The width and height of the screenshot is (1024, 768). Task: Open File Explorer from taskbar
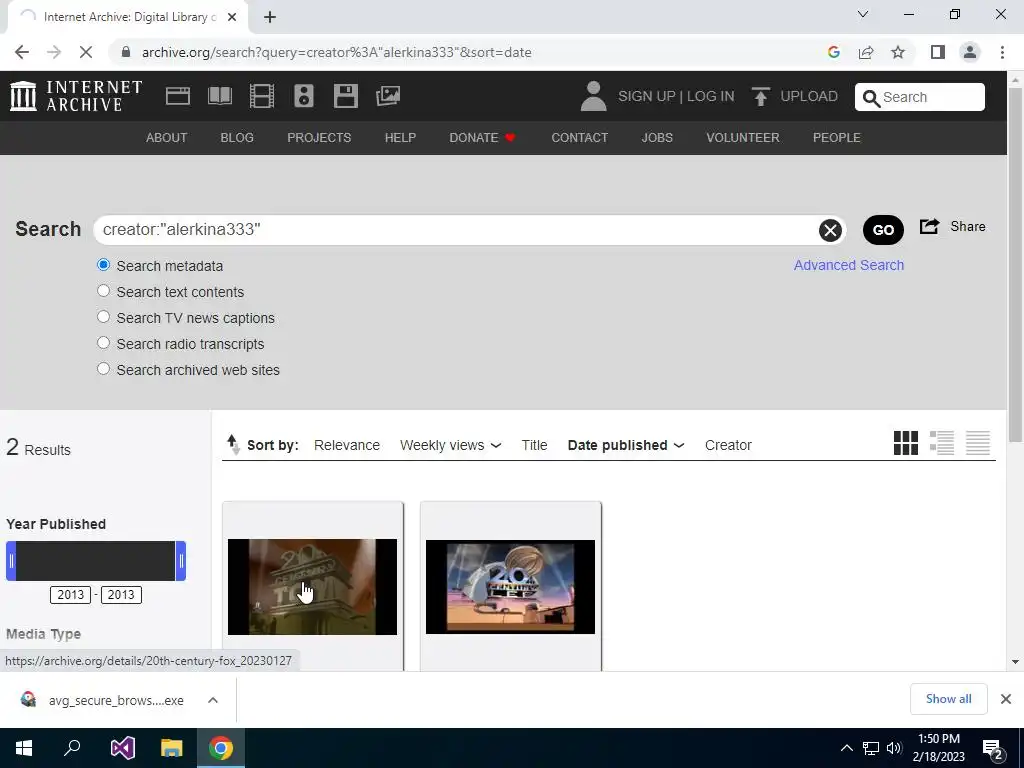point(171,748)
